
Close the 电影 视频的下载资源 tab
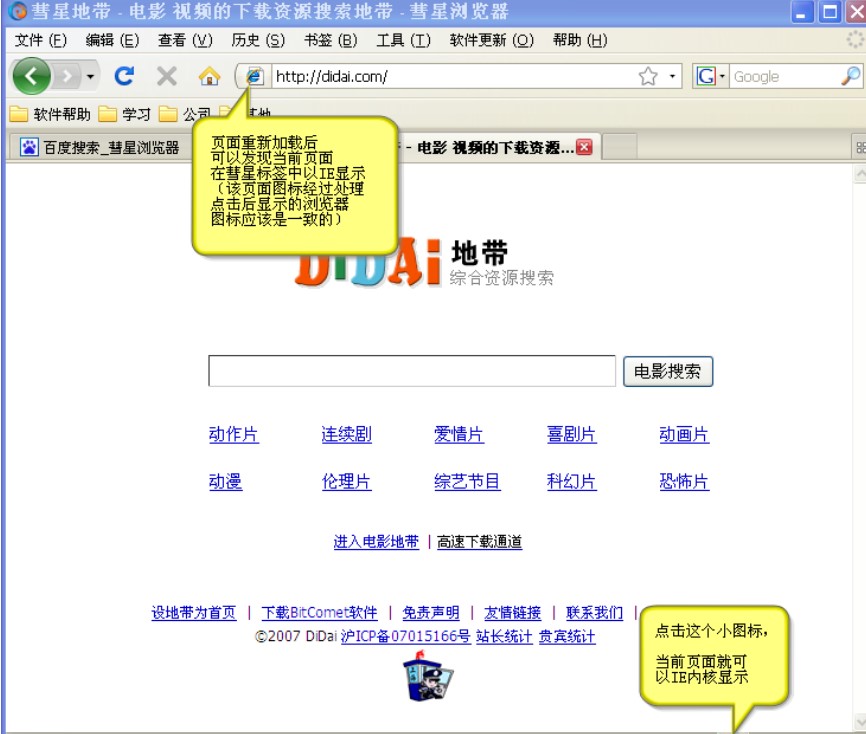(x=584, y=147)
